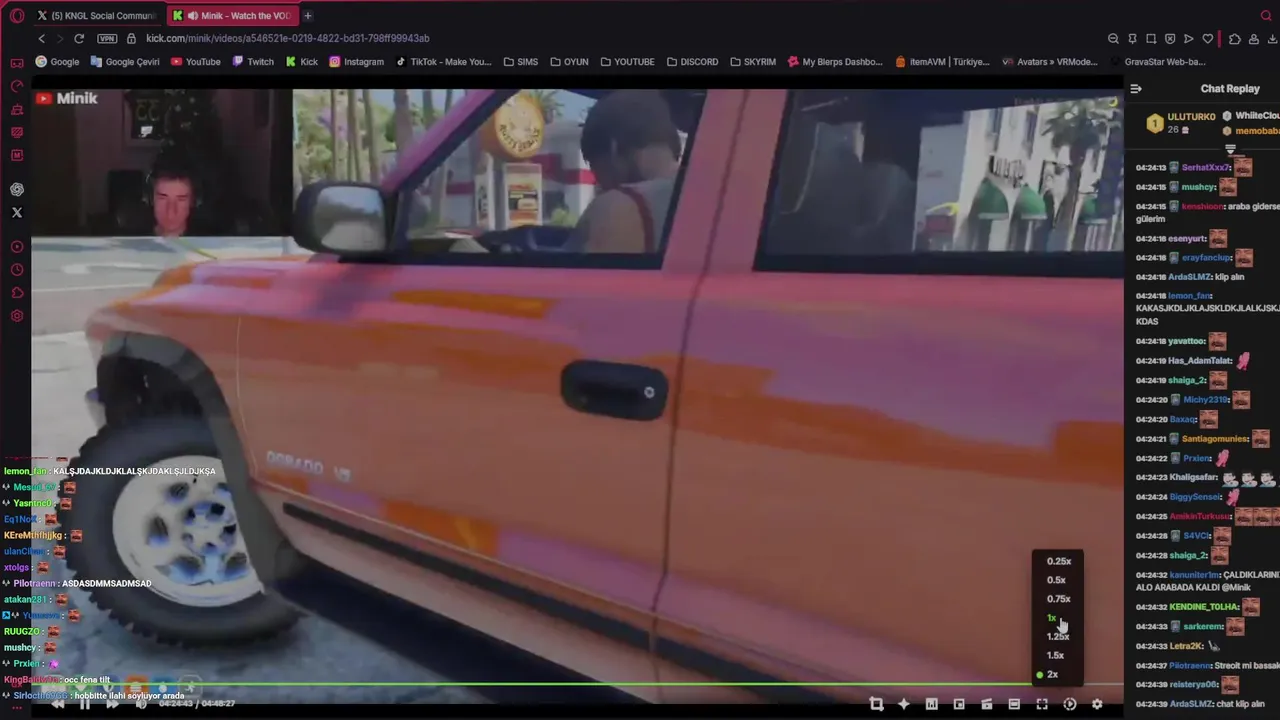
Task: Open the Opera flow send icon
Action: point(1188,38)
